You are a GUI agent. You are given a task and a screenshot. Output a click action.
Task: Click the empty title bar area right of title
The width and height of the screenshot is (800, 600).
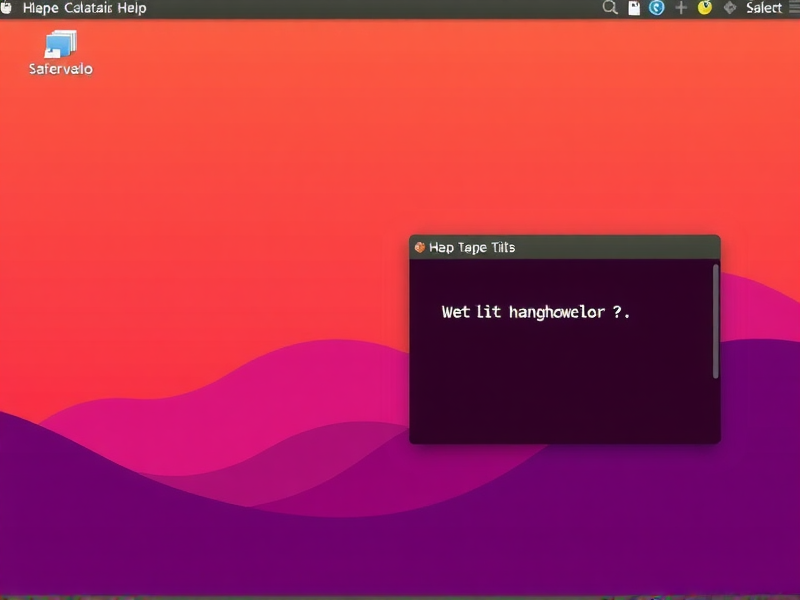620,247
